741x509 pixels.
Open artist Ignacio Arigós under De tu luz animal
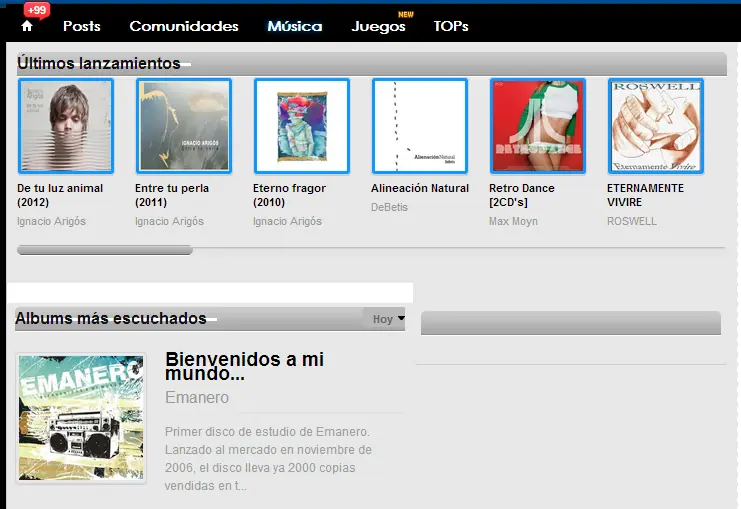[x=52, y=221]
